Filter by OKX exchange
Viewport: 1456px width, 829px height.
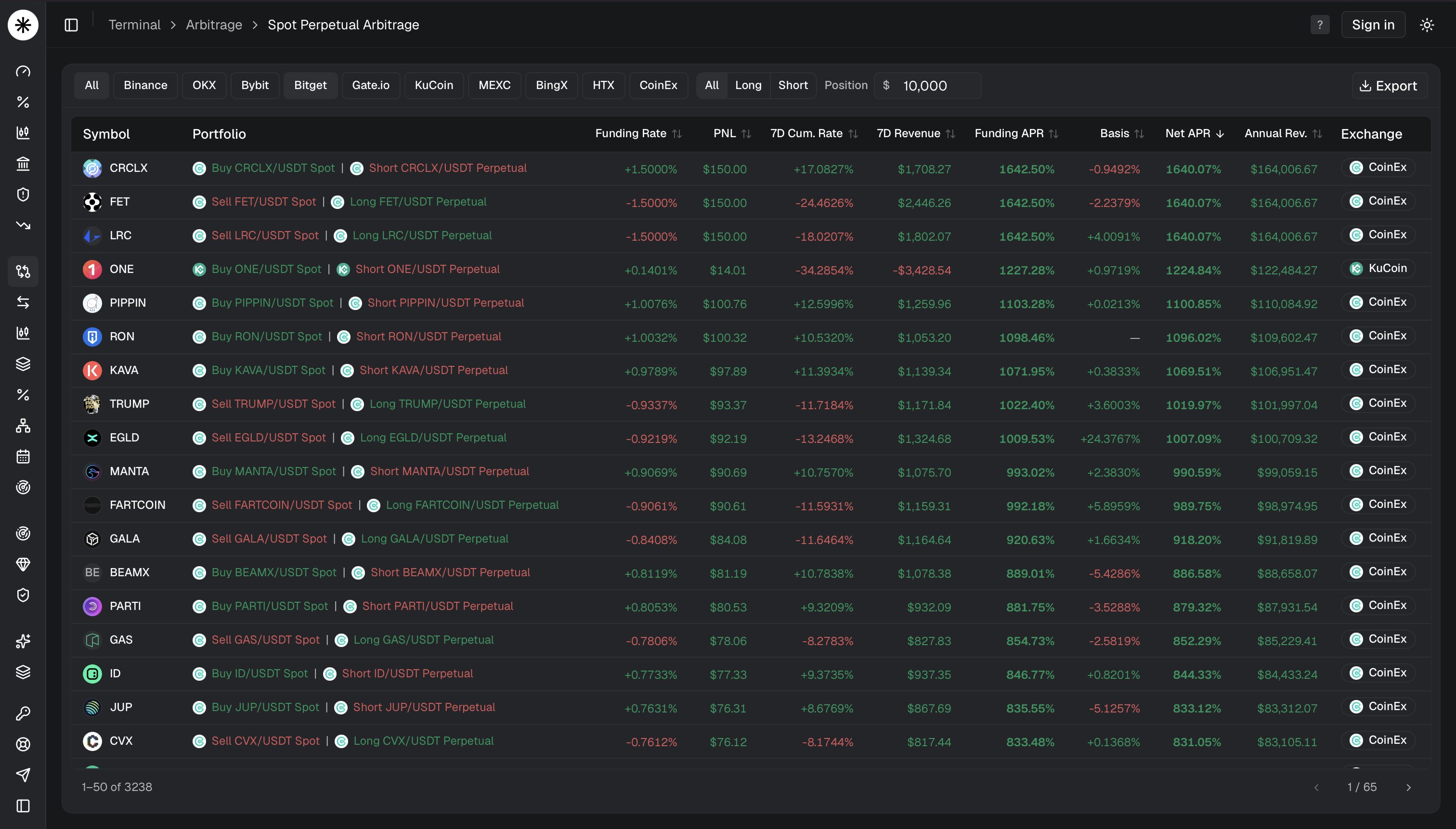pyautogui.click(x=204, y=85)
